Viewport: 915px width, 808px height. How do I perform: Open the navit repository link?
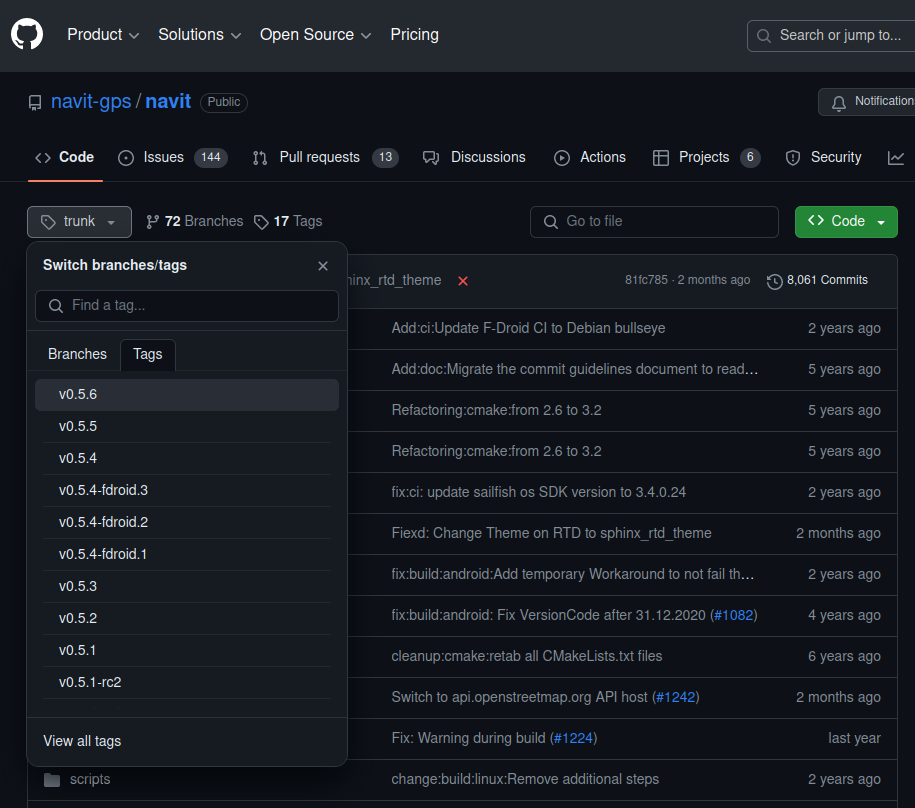[168, 102]
